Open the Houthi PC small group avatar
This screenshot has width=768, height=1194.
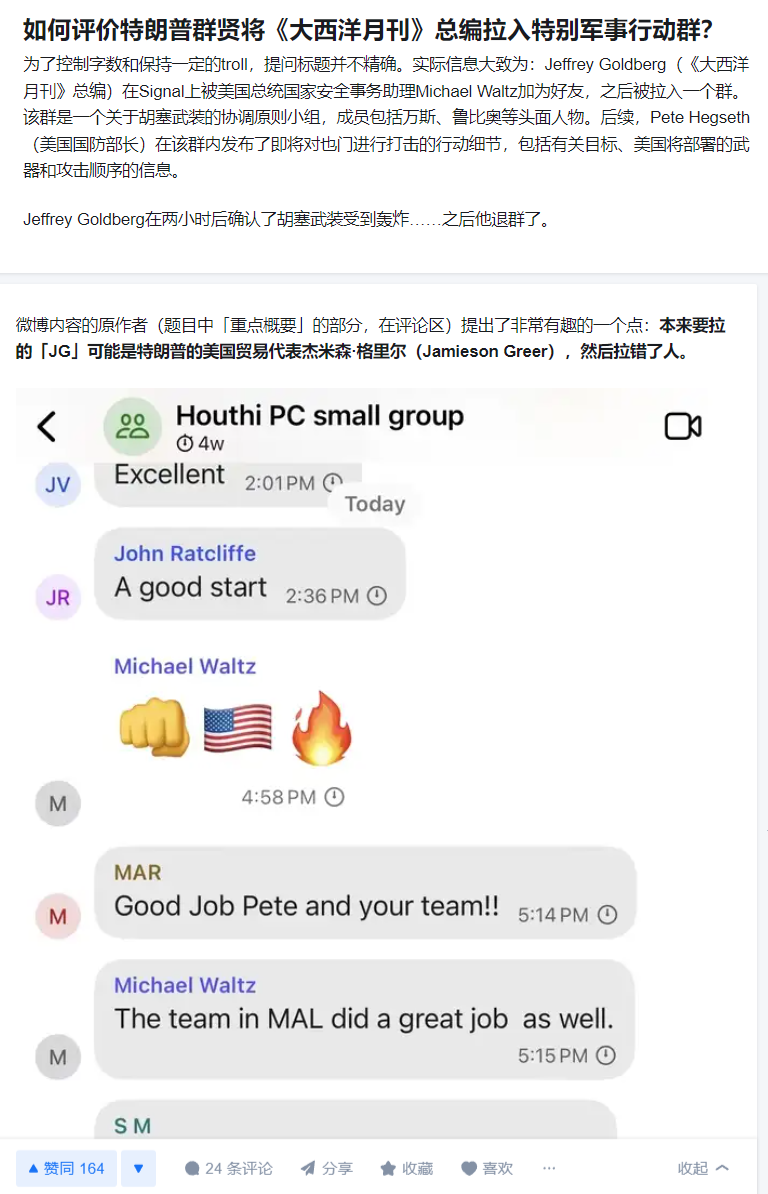tap(132, 426)
